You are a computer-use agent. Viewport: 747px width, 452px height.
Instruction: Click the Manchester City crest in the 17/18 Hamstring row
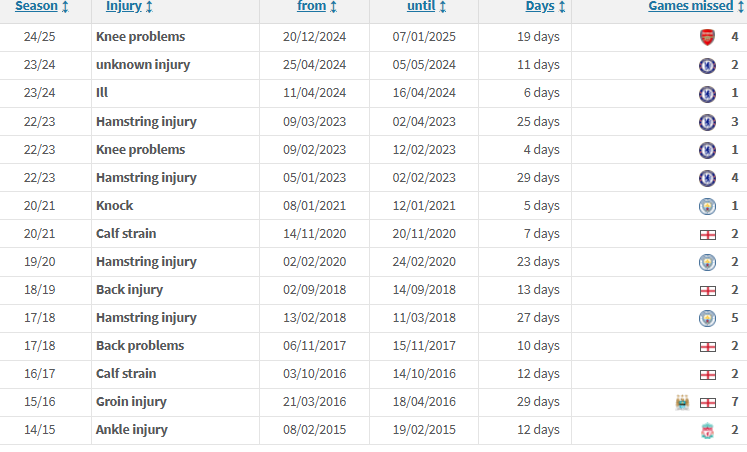[707, 318]
